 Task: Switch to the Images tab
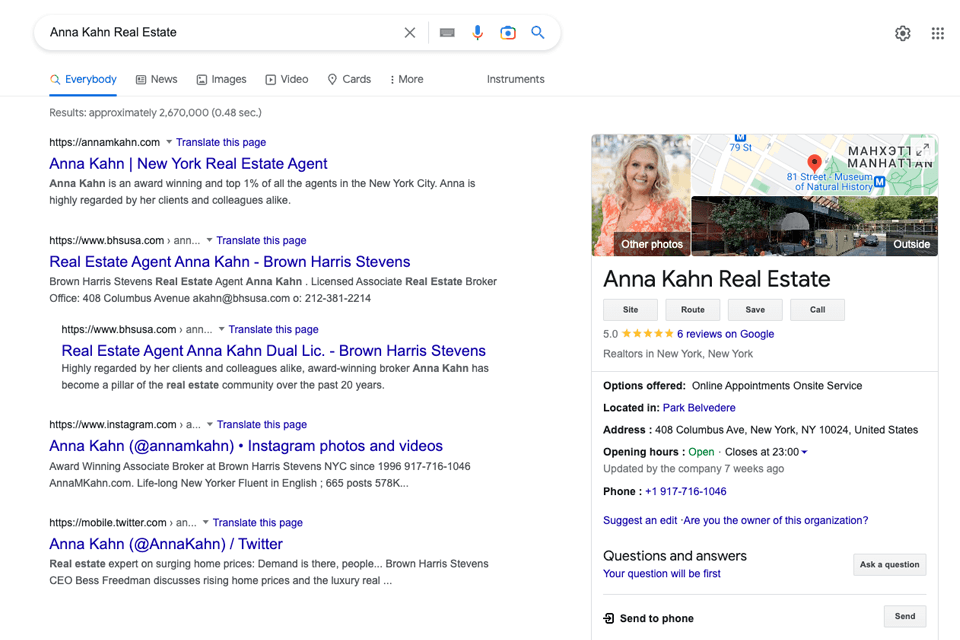tap(222, 80)
